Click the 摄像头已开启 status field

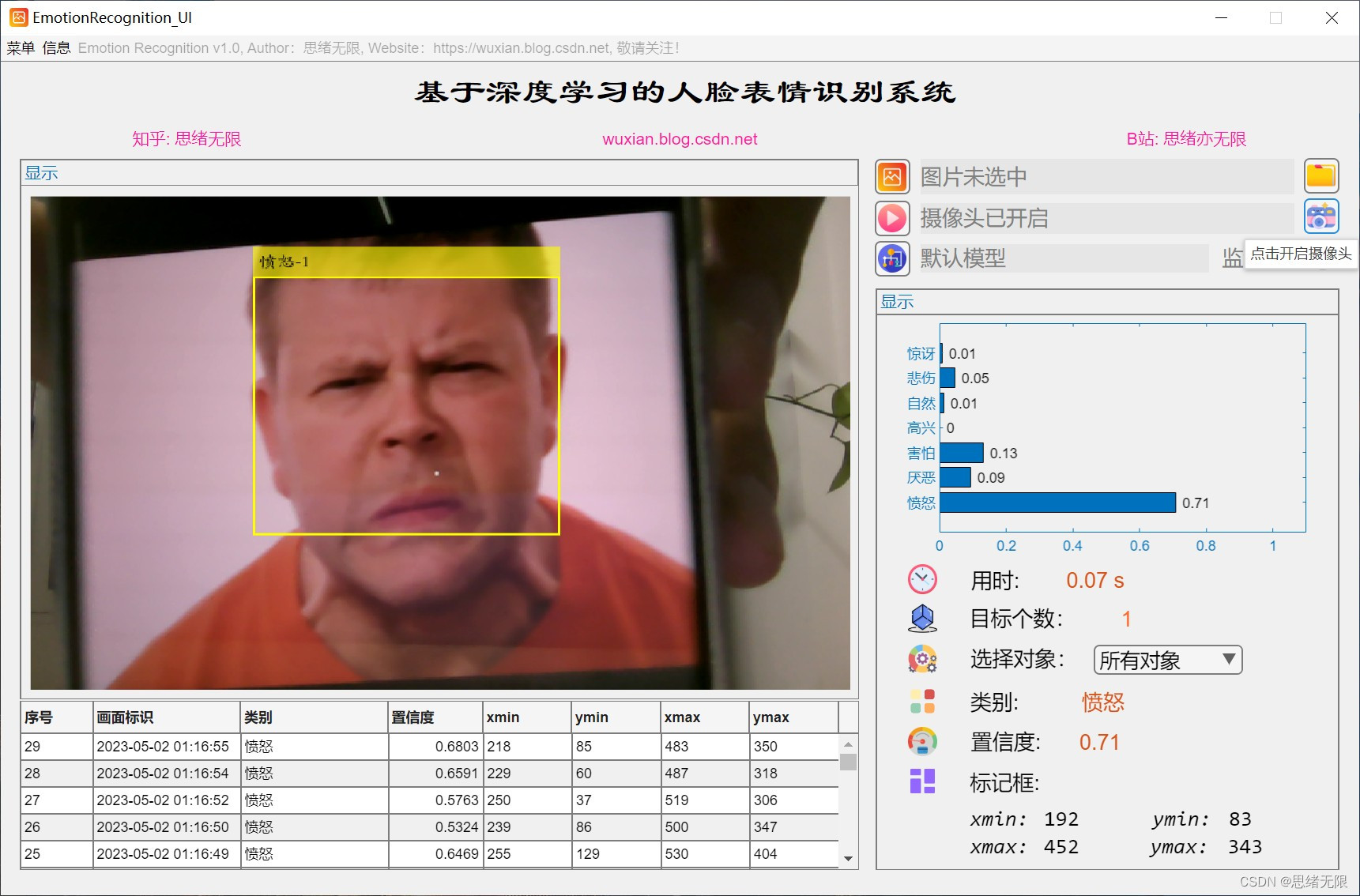[1106, 217]
